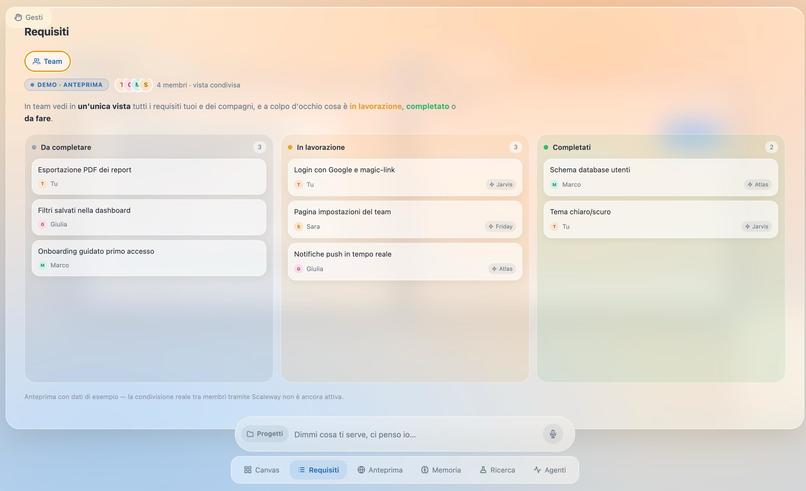Click the count badge of Da completare
The width and height of the screenshot is (806, 491).
point(259,148)
